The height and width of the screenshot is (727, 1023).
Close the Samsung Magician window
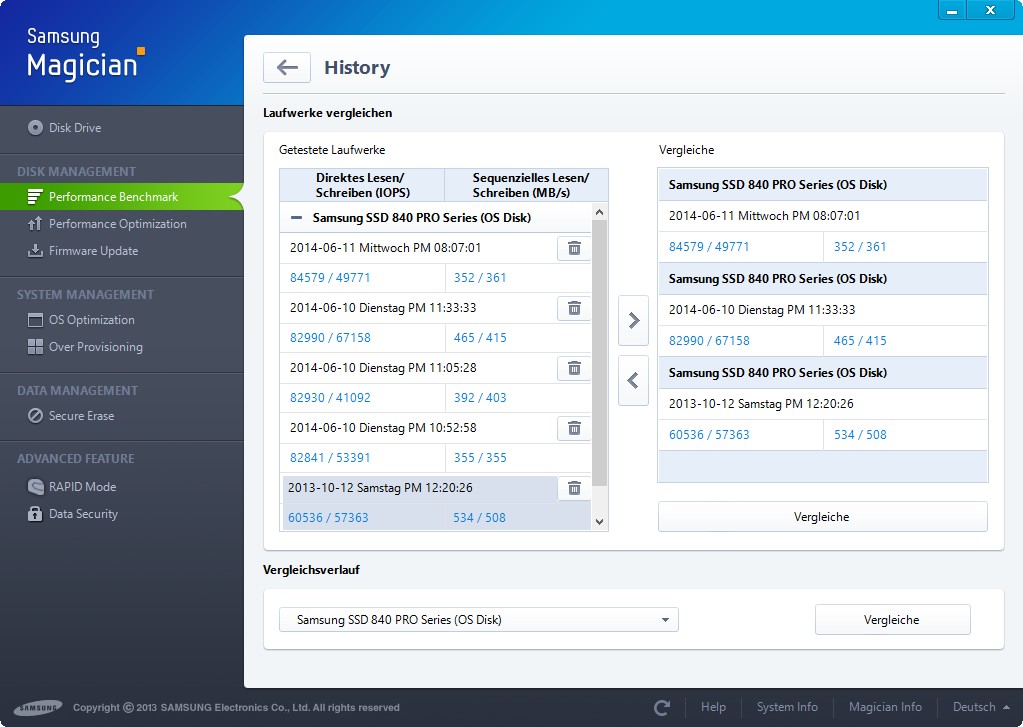tap(990, 10)
